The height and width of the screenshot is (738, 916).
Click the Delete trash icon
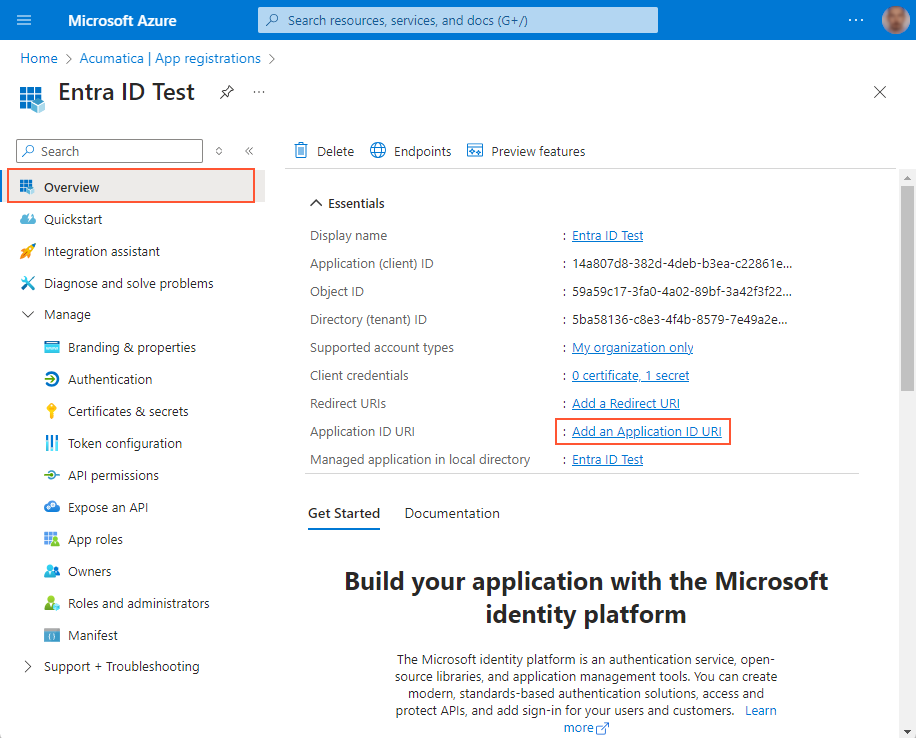click(301, 151)
